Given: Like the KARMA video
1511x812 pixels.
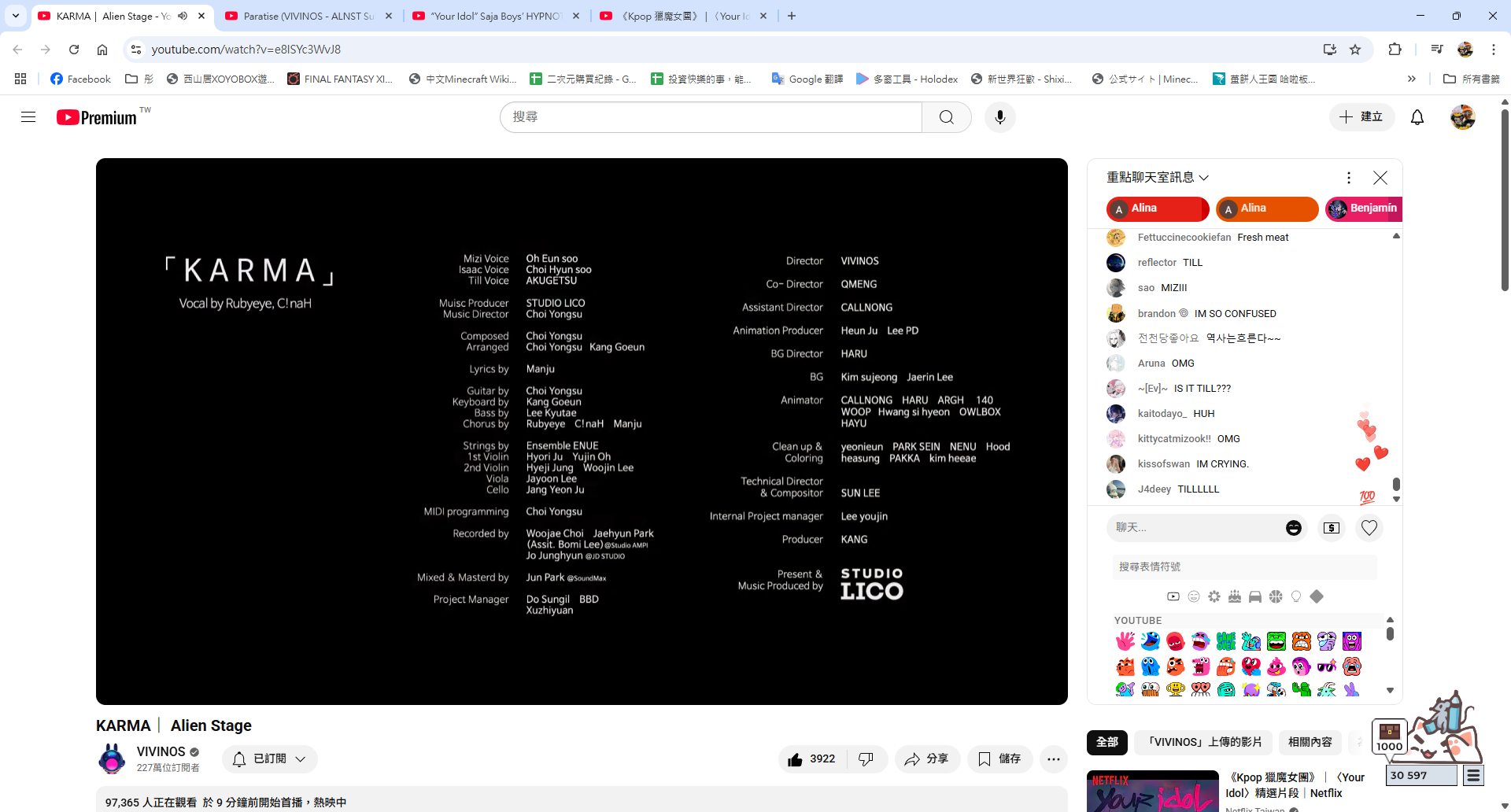Looking at the screenshot, I should click(812, 759).
